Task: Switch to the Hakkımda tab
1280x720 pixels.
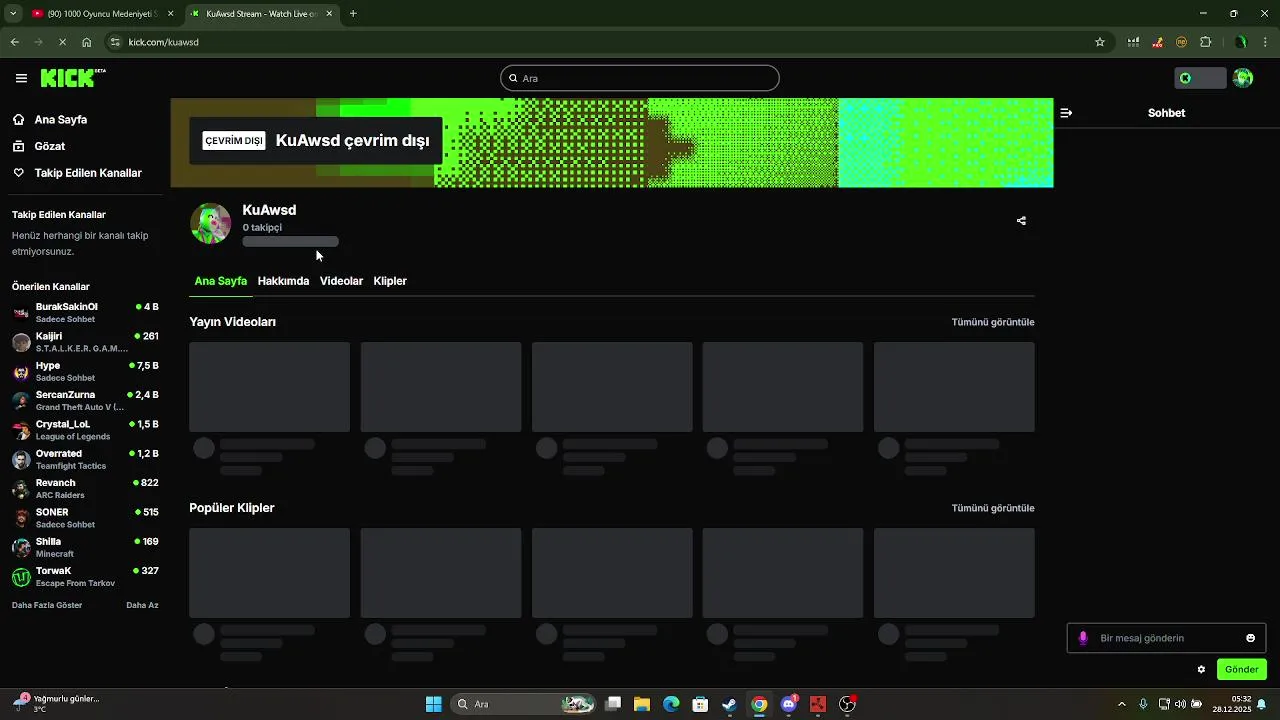Action: click(x=283, y=281)
